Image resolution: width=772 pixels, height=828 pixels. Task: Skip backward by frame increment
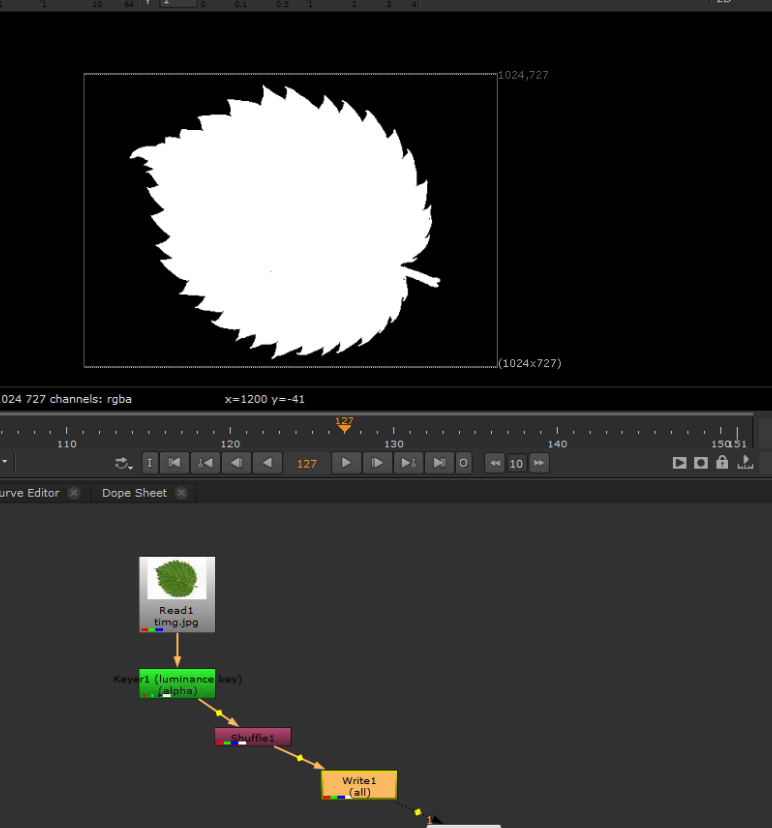click(495, 463)
